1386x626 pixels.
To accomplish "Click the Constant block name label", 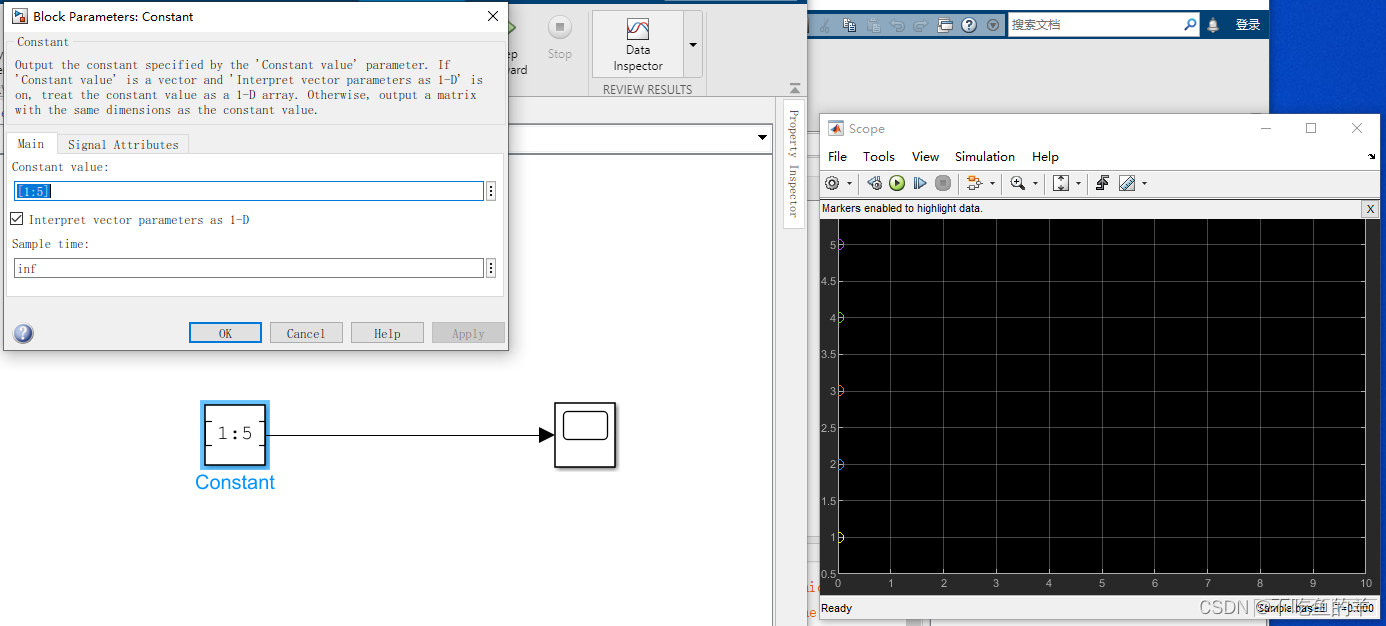I will tap(235, 482).
